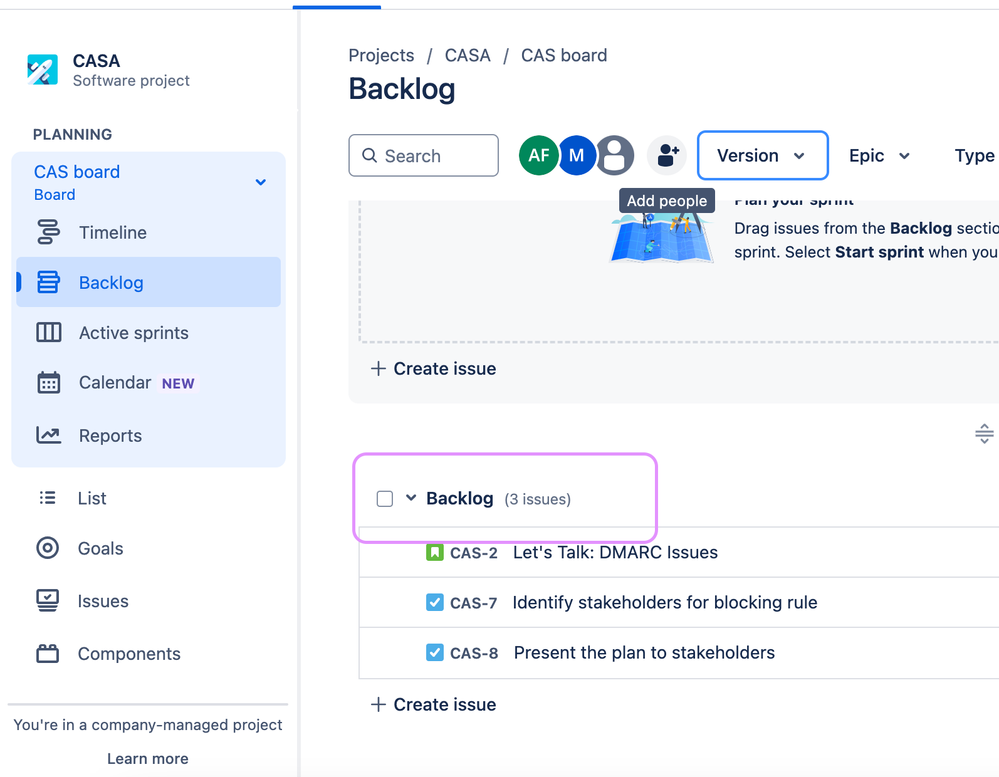Go to CAS board breadcrumb link
Screen dimensions: 999x777
[564, 55]
